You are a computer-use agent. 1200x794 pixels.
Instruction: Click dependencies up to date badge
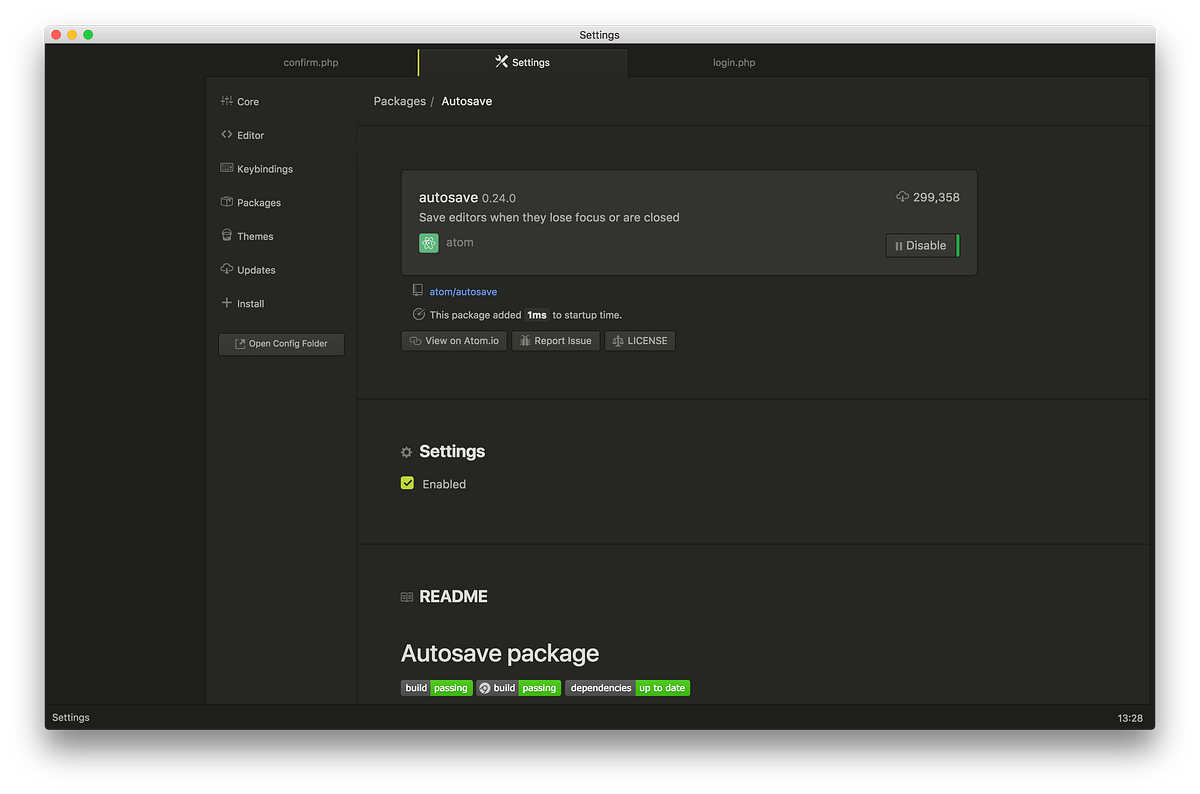tap(628, 688)
